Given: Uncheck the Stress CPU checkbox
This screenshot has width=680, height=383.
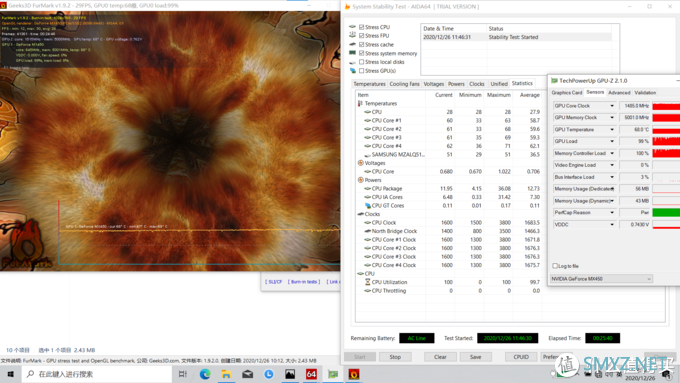Looking at the screenshot, I should click(x=362, y=27).
